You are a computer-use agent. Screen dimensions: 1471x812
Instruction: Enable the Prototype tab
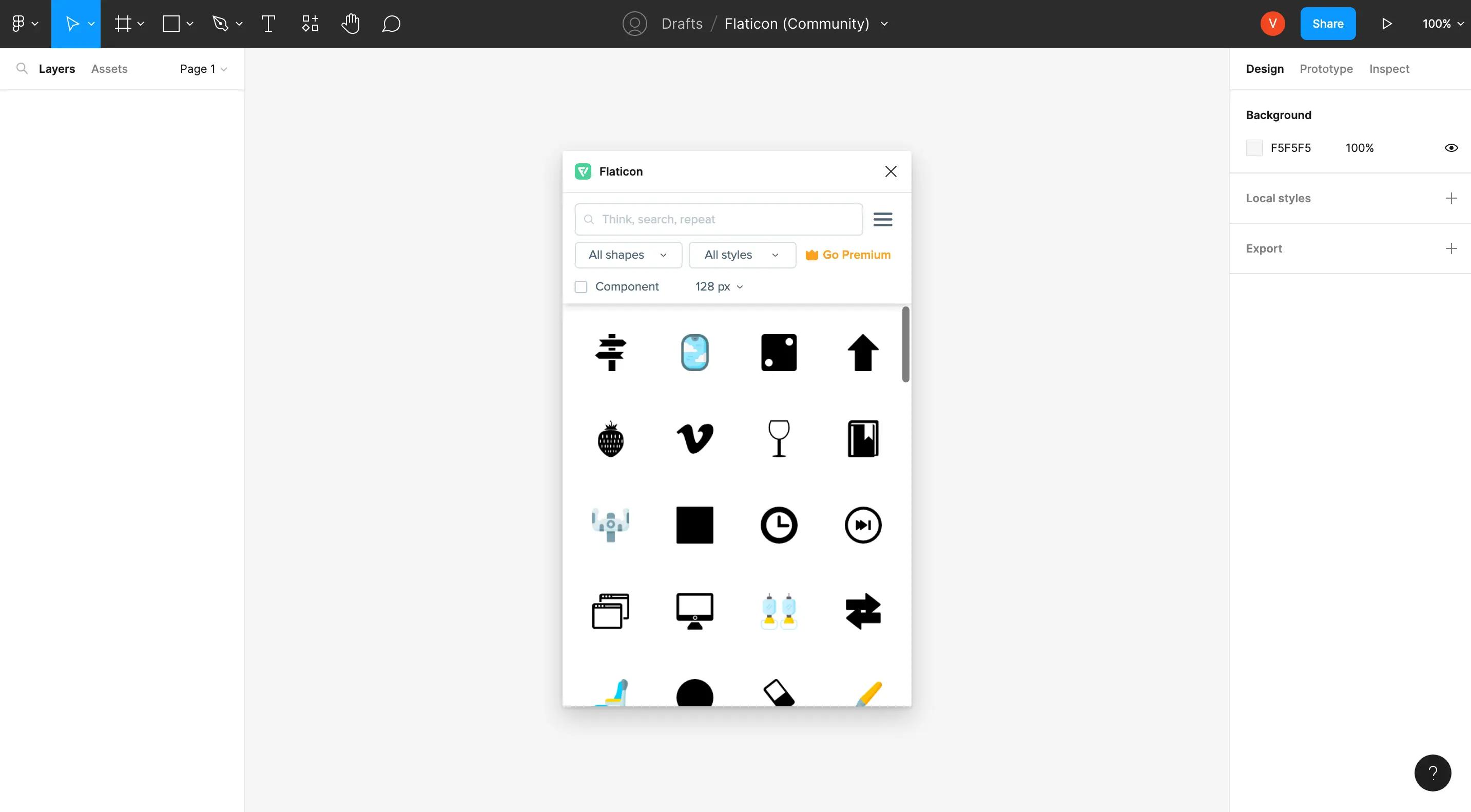click(x=1326, y=68)
